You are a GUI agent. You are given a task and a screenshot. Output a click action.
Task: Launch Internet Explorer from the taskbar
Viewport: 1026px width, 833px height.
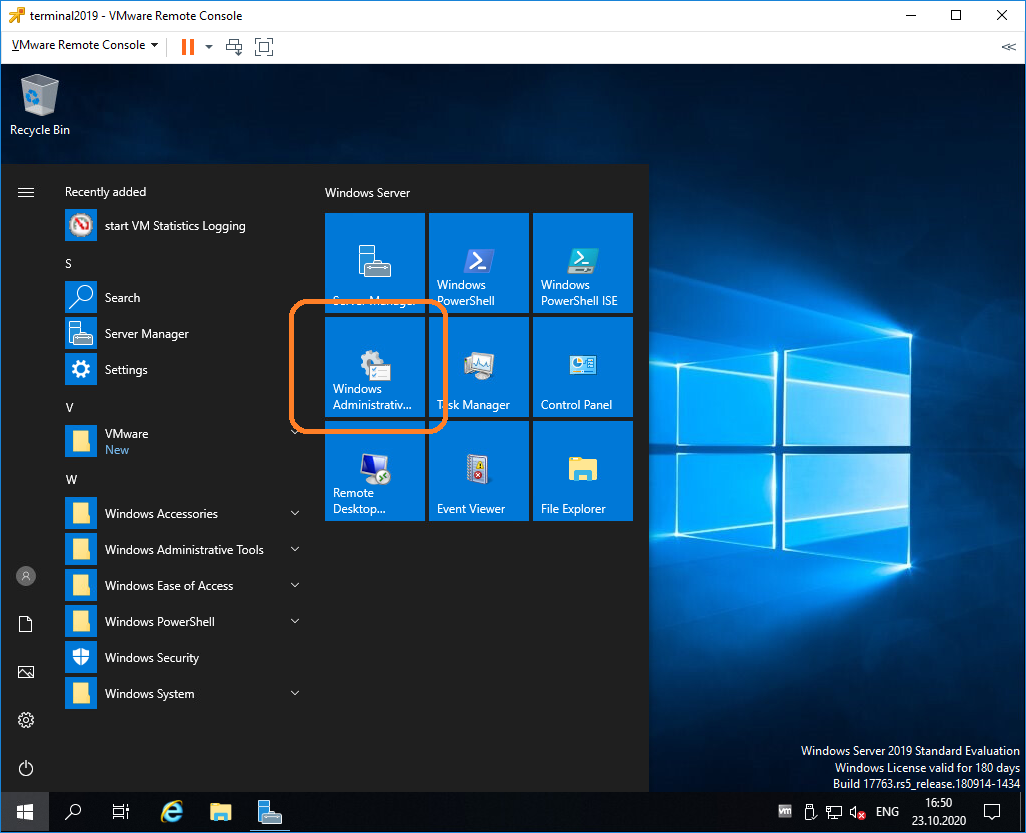tap(171, 812)
